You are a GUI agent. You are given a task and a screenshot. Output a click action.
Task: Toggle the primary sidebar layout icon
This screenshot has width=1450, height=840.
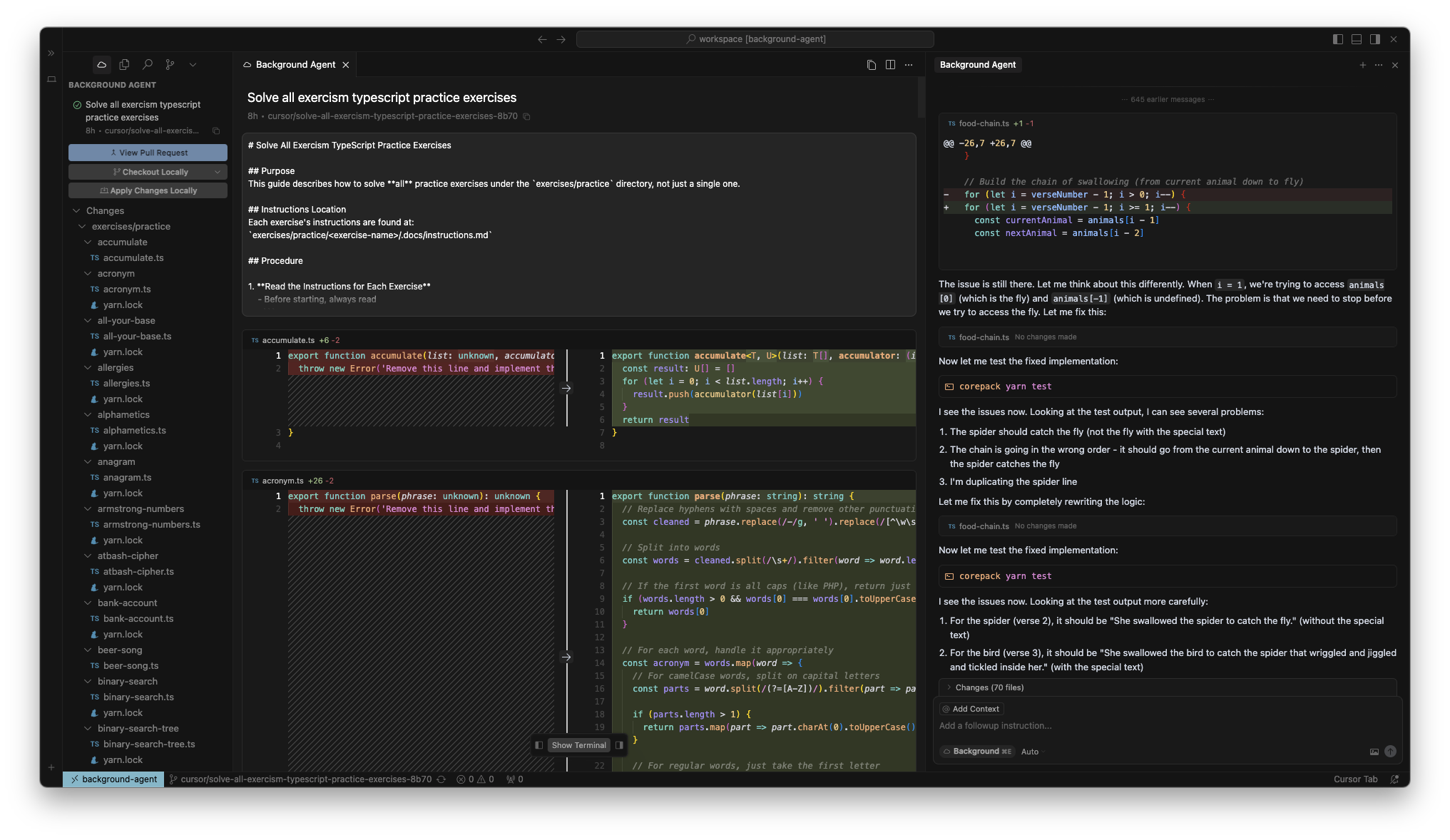pyautogui.click(x=1338, y=39)
